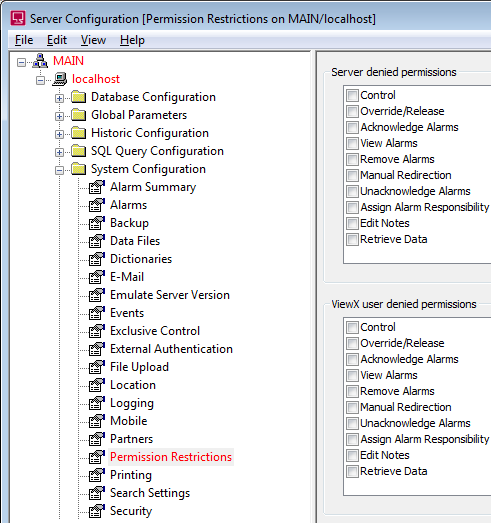This screenshot has height=523, width=491.
Task: Check server denied Acknowledge Alarms
Action: tap(352, 127)
